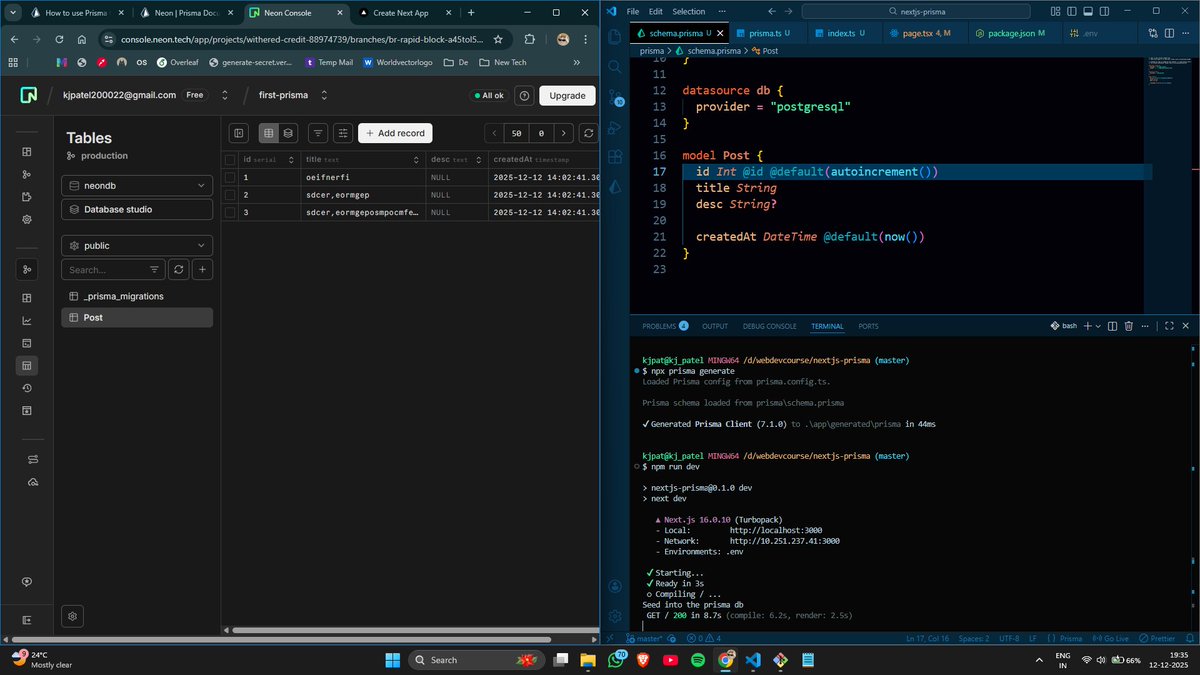Check the row checkbox for id 2
Image resolution: width=1200 pixels, height=675 pixels.
pyautogui.click(x=230, y=195)
